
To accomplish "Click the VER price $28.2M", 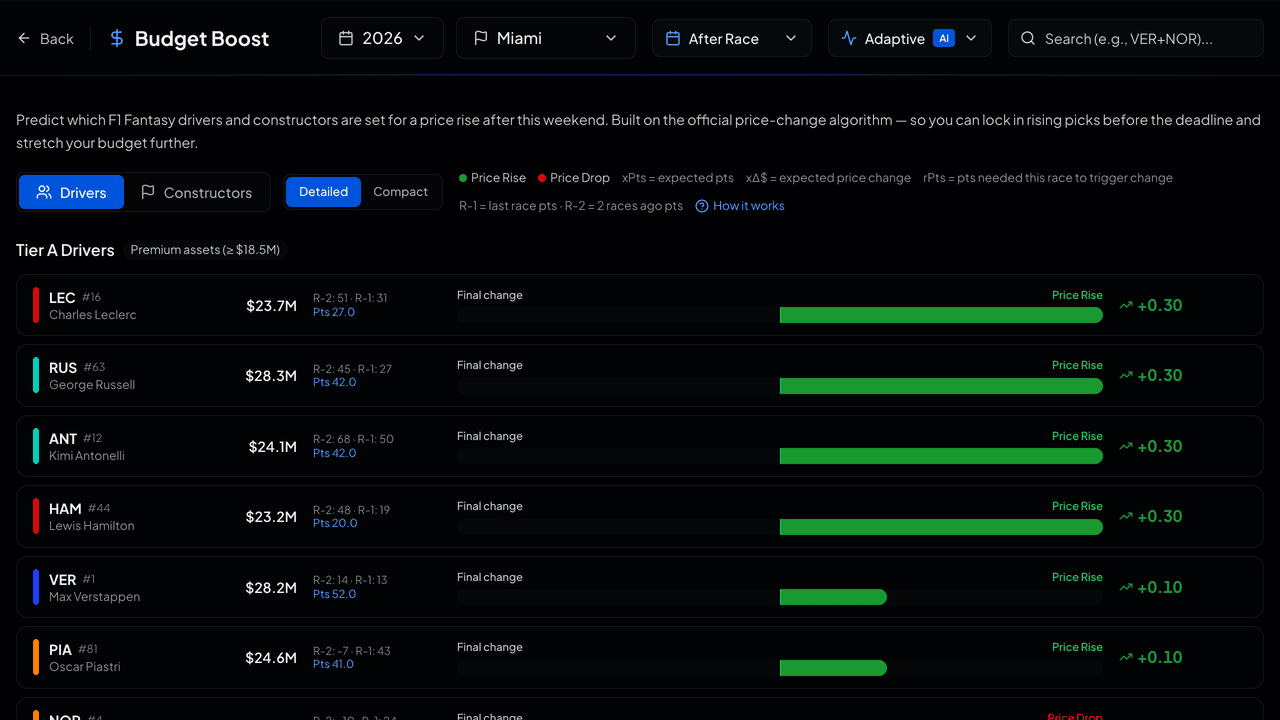I will 271,588.
